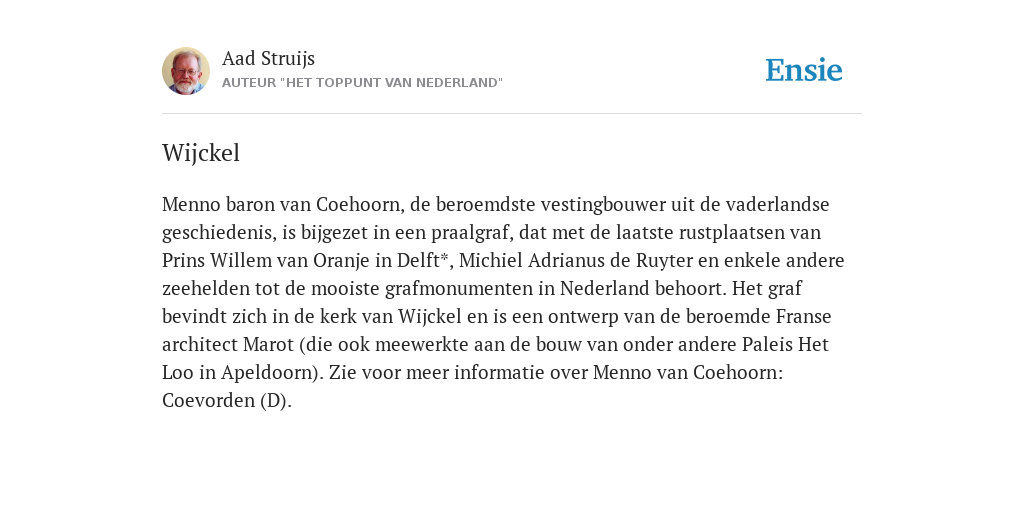Image resolution: width=1024 pixels, height=512 pixels.
Task: Click 'Michiel Adrianus de Ruyter' in the paragraph
Action: click(x=575, y=261)
